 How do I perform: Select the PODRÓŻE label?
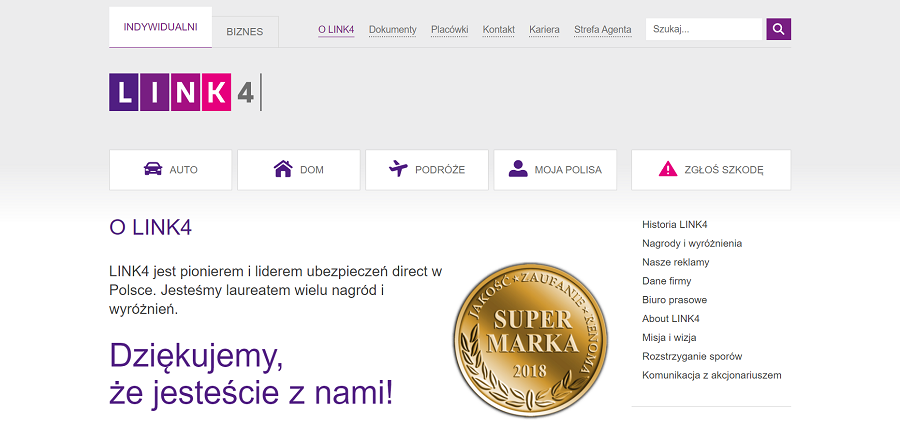click(x=440, y=170)
